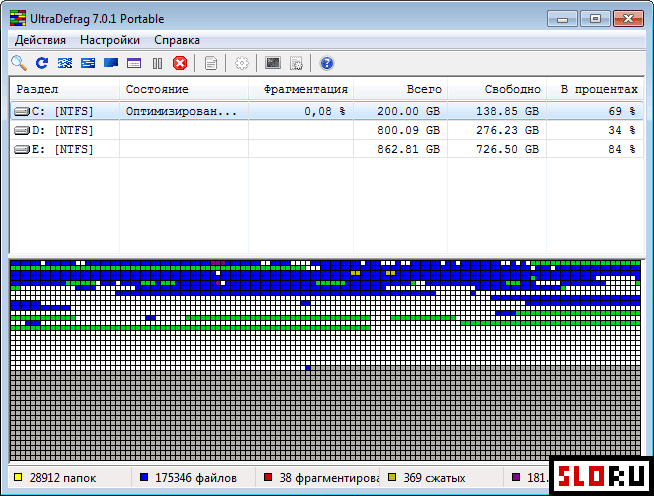654x496 pixels.
Task: Click the D: drive icon
Action: point(22,131)
